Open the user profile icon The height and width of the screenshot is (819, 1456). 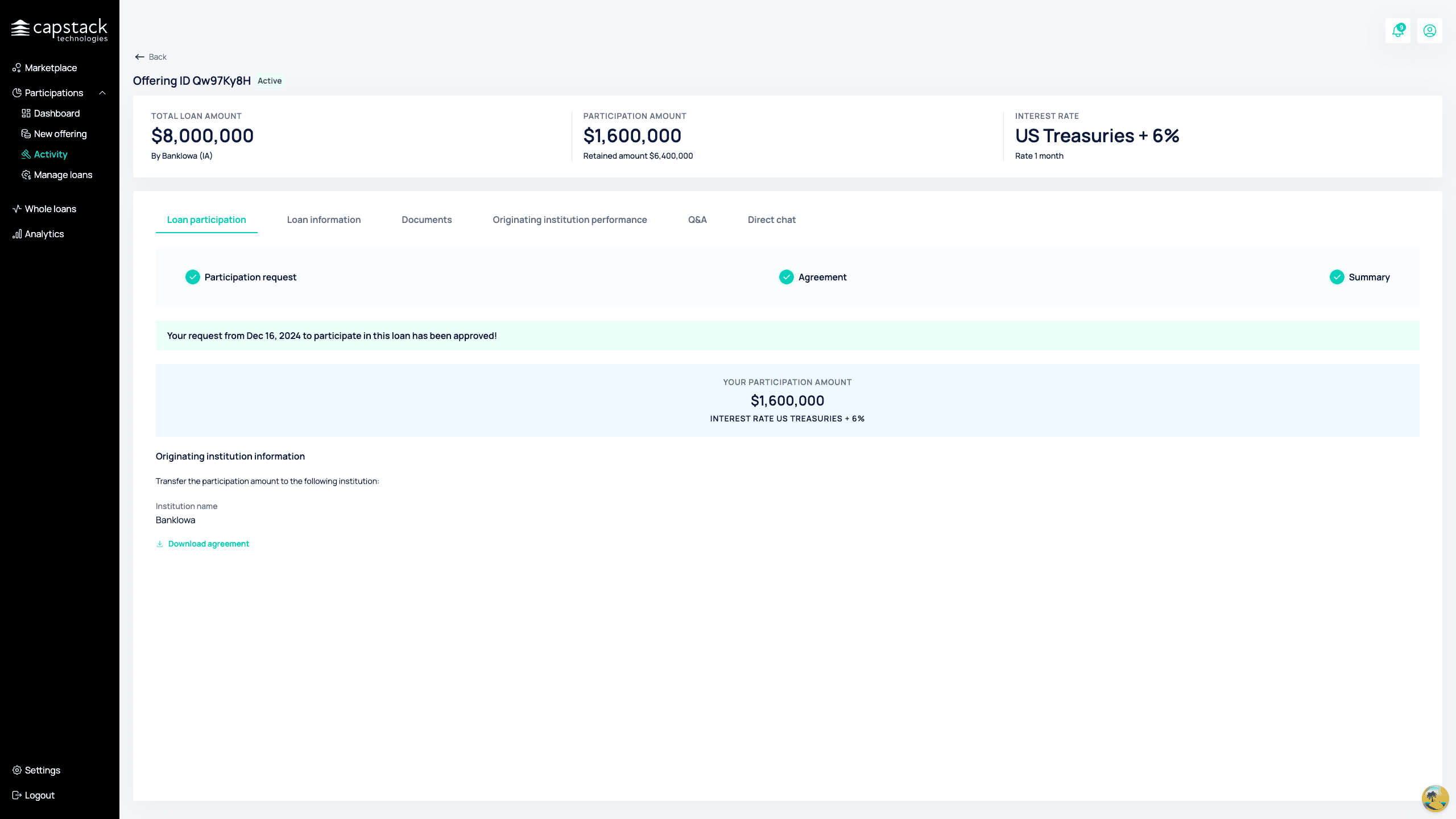click(x=1430, y=31)
